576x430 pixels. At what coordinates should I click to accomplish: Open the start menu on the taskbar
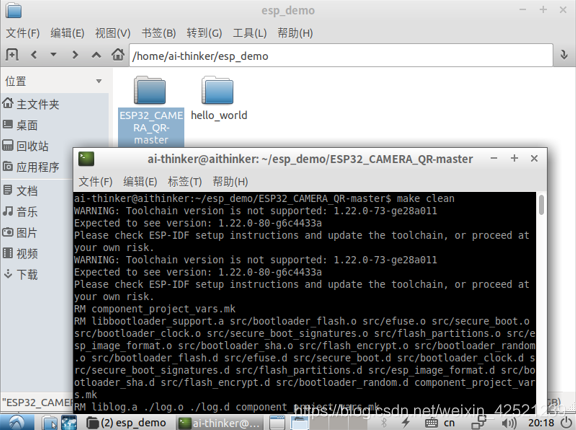[17, 422]
